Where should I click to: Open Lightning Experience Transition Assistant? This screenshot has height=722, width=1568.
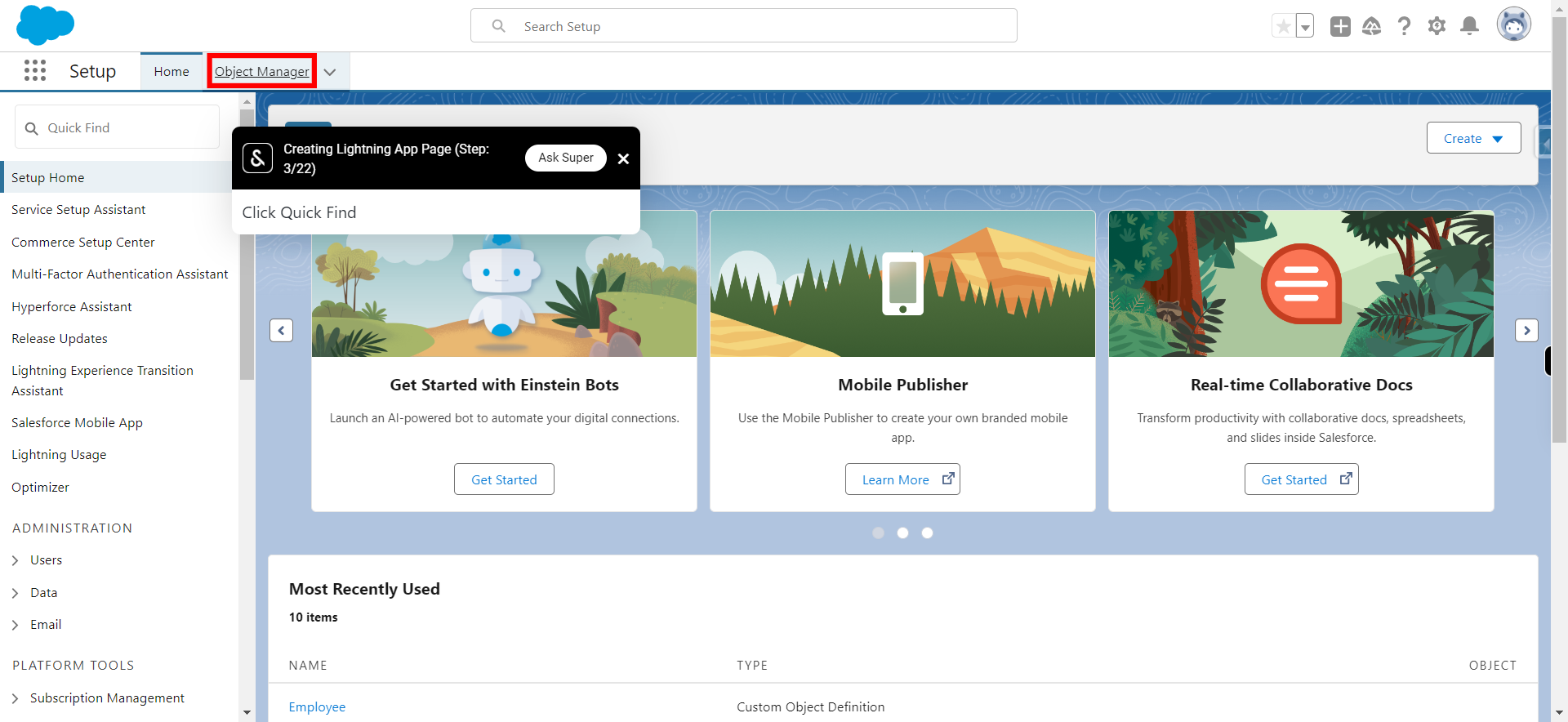click(102, 381)
